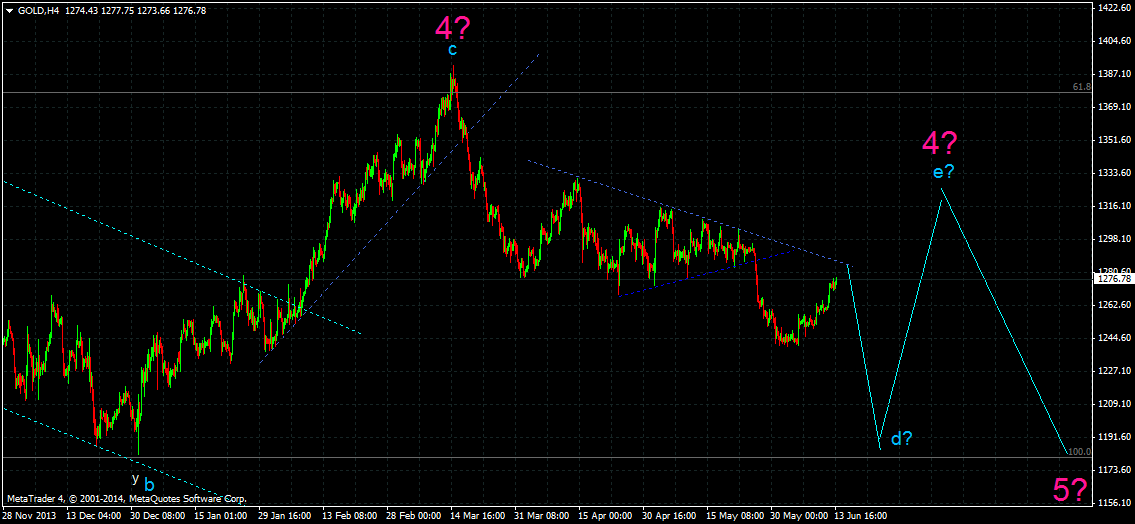1135x524 pixels.
Task: Click the 13 Dec 04:00 time label
Action: point(91,517)
